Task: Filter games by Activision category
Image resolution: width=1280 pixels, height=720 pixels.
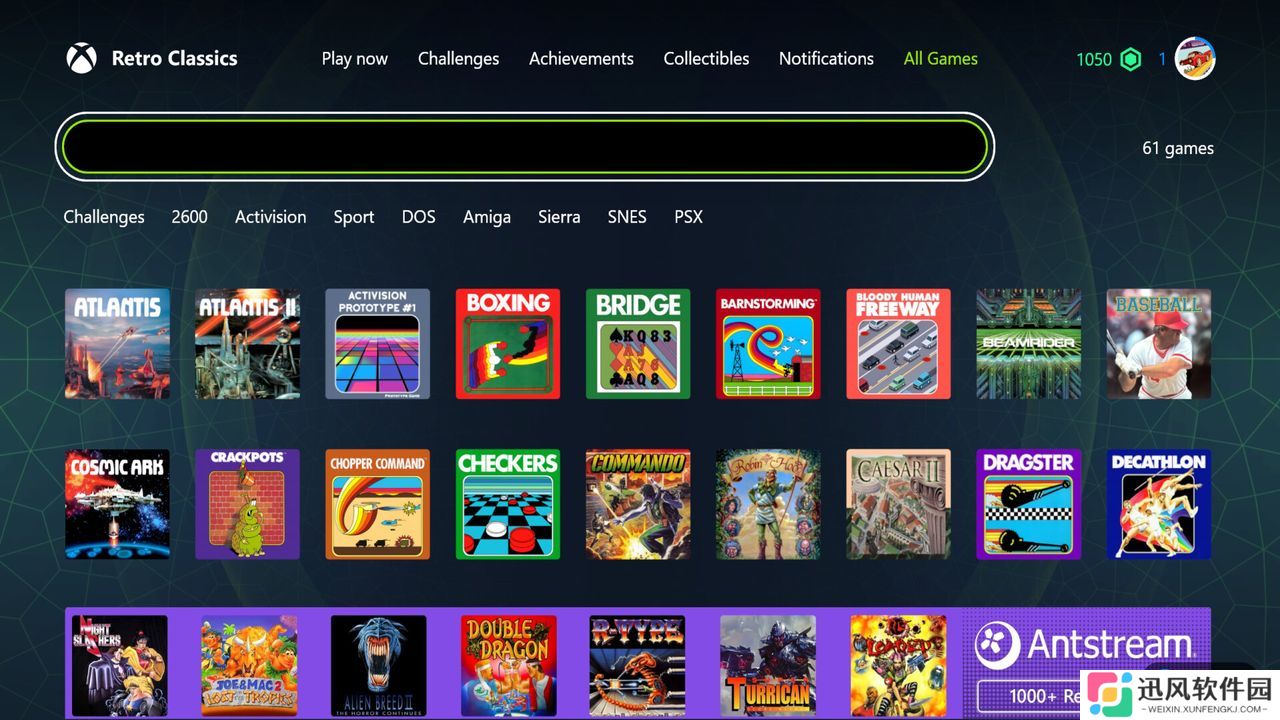Action: point(271,217)
